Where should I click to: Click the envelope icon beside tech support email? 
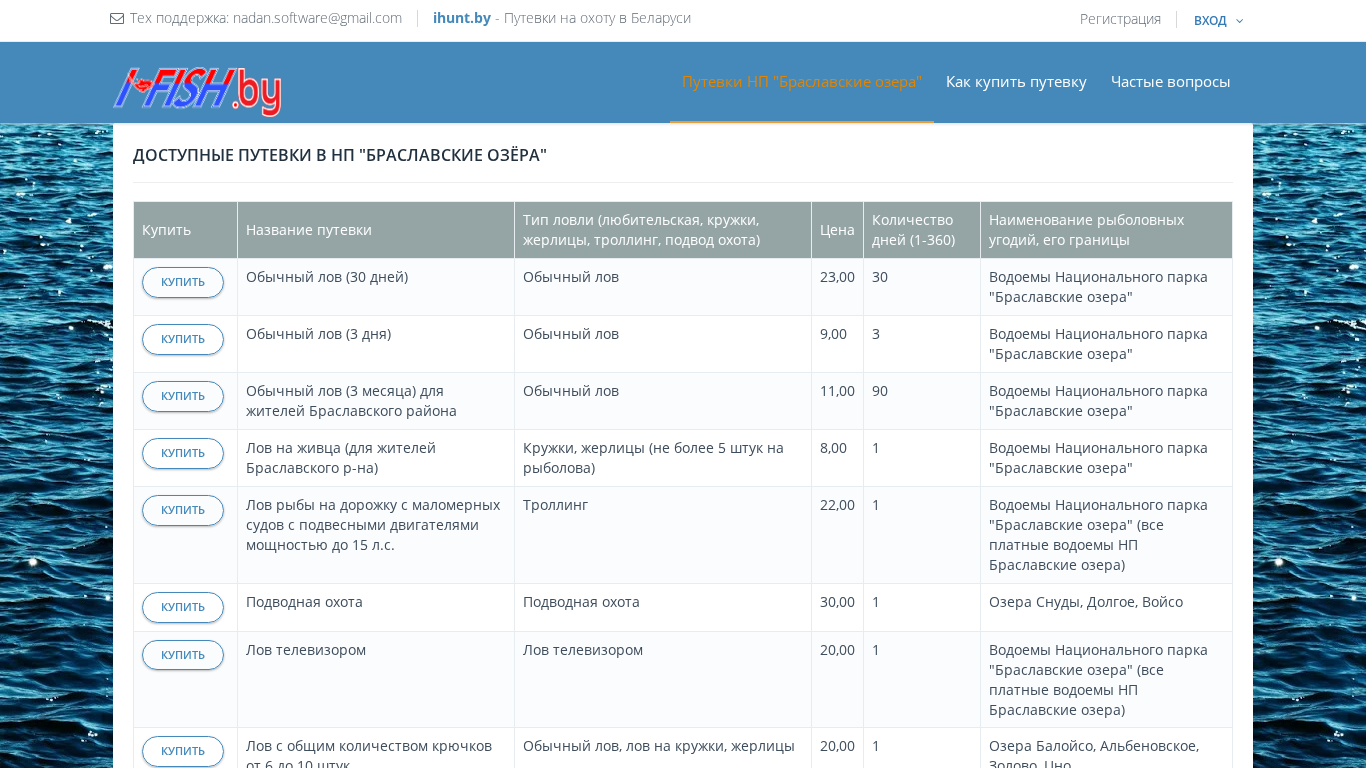click(x=117, y=18)
